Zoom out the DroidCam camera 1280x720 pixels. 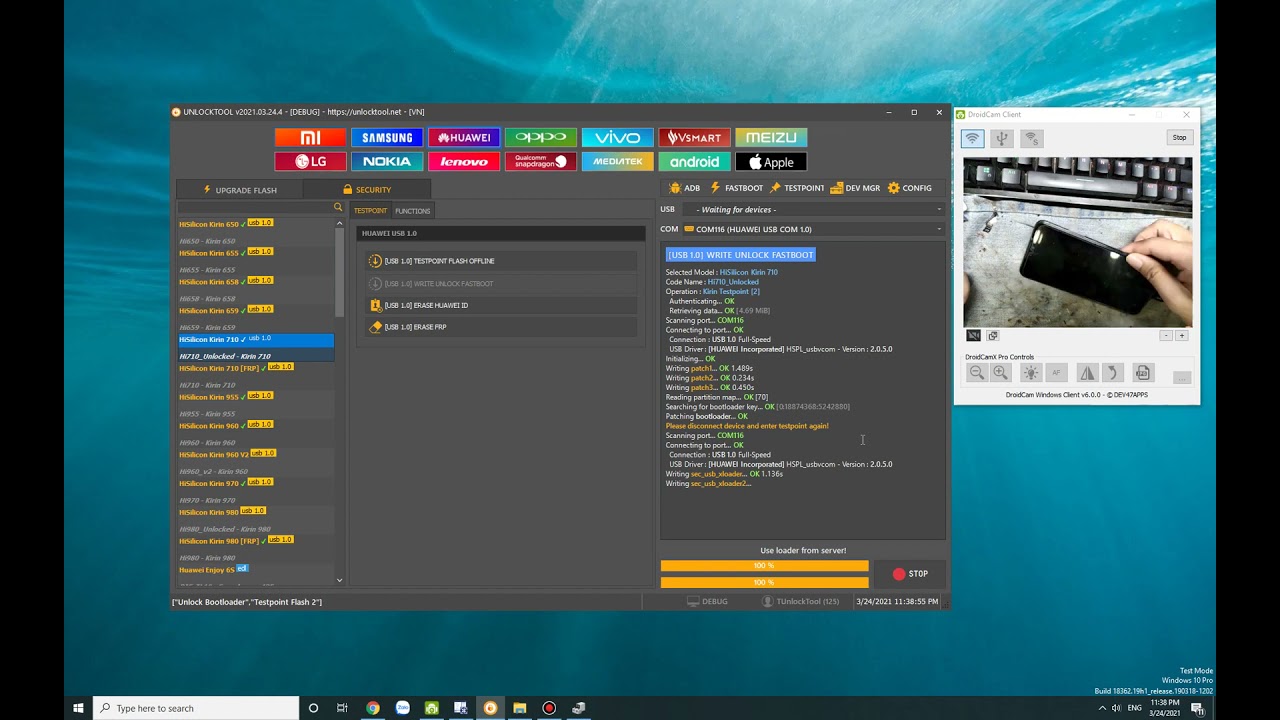[x=977, y=373]
